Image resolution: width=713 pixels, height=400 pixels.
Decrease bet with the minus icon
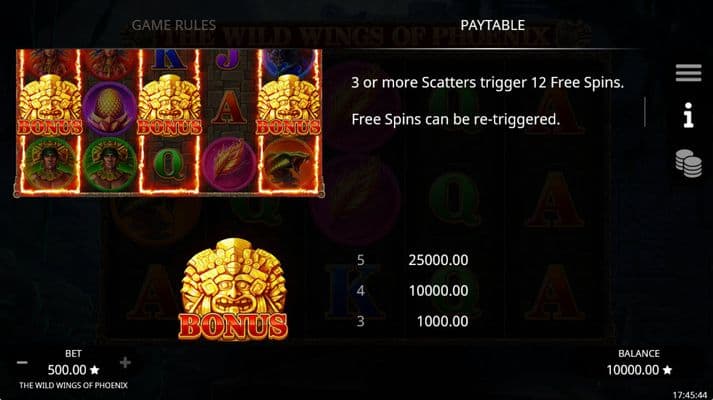tap(22, 362)
